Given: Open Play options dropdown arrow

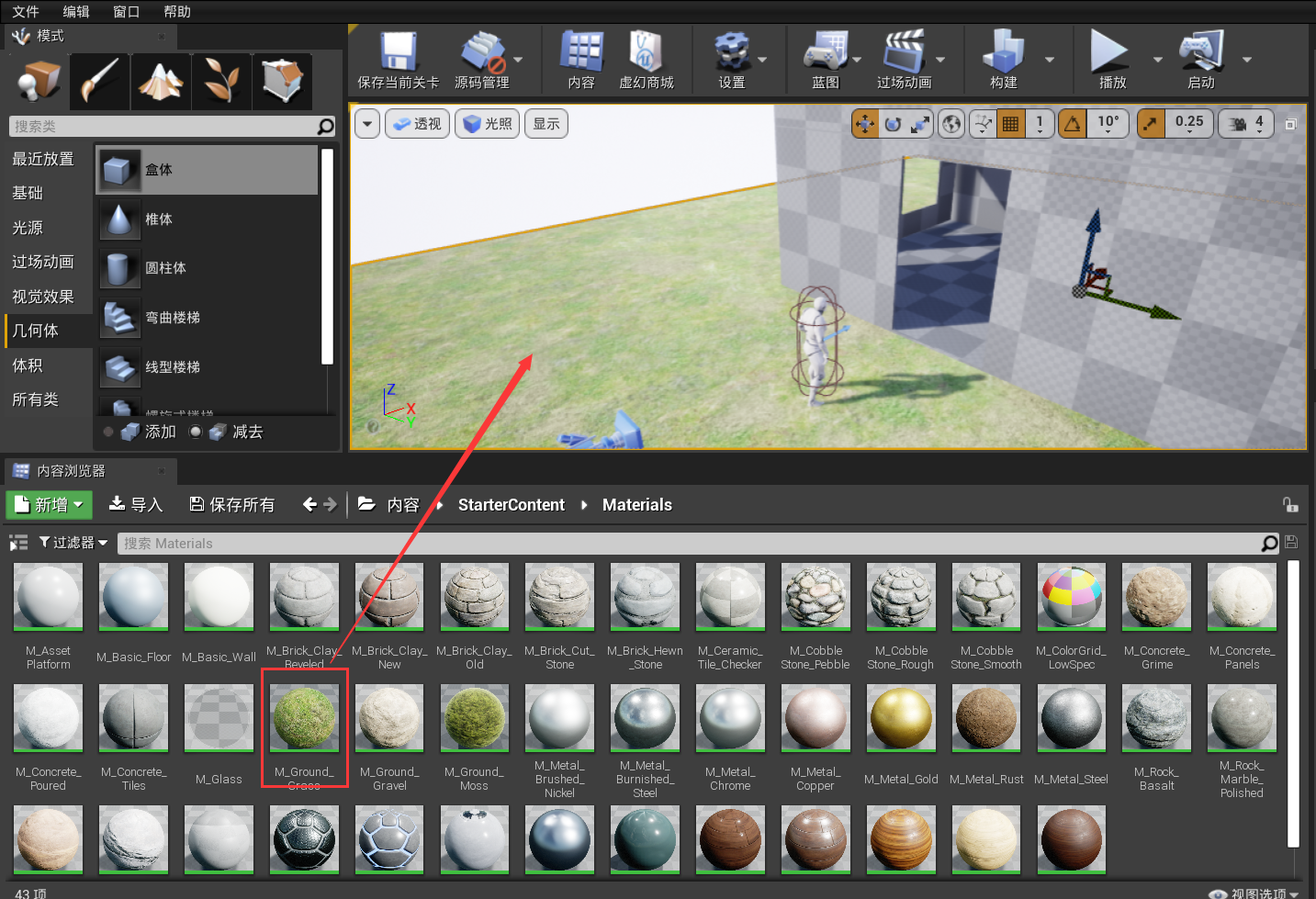Looking at the screenshot, I should click(x=1158, y=60).
